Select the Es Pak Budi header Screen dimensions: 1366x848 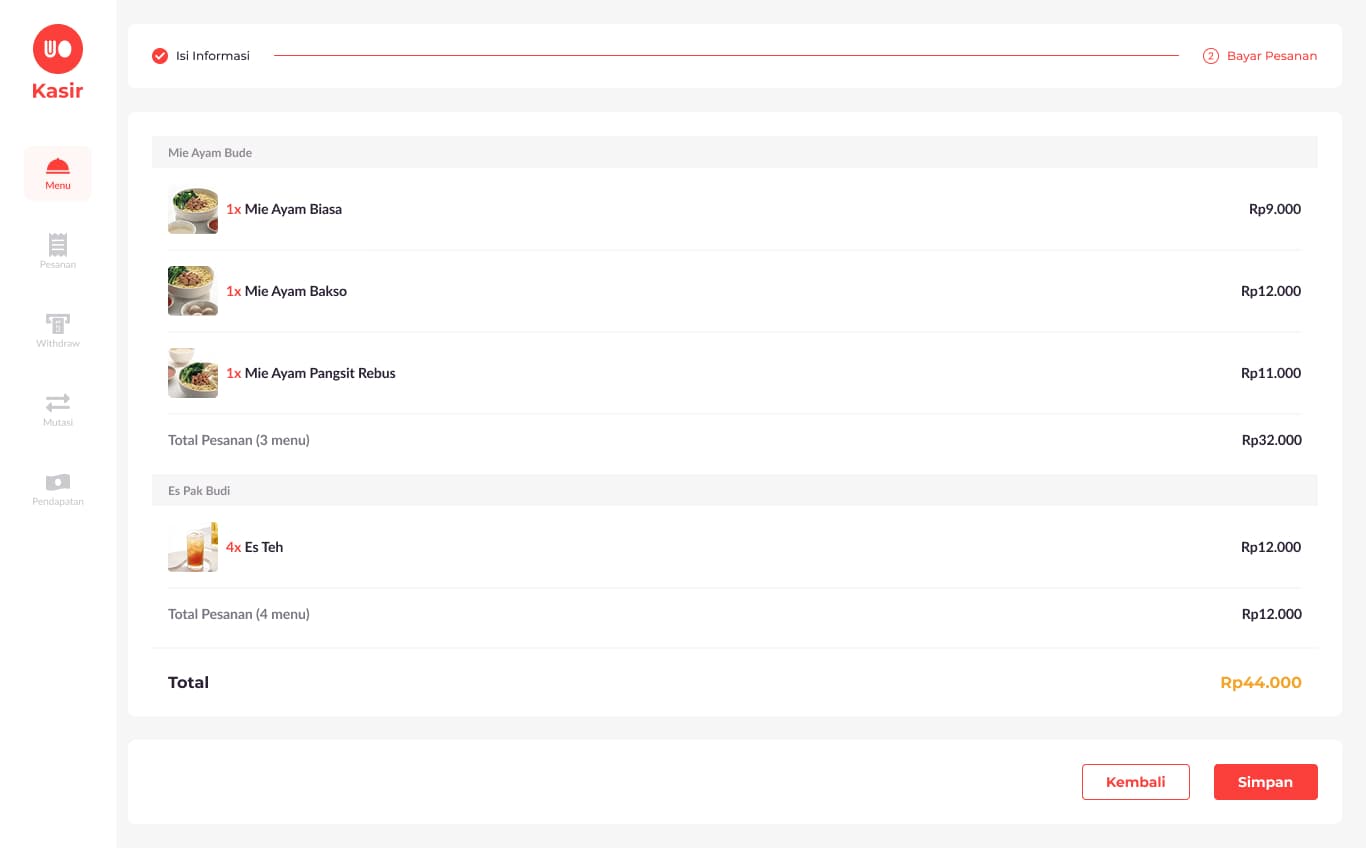[x=735, y=490]
